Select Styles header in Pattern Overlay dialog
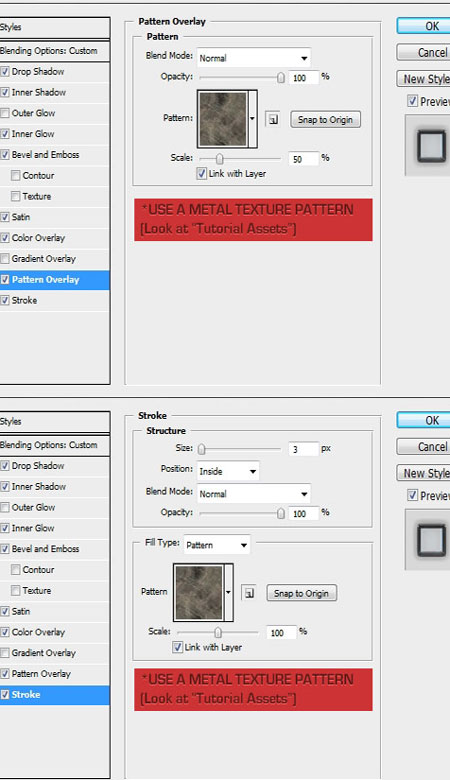This screenshot has width=450, height=780. click(x=54, y=27)
